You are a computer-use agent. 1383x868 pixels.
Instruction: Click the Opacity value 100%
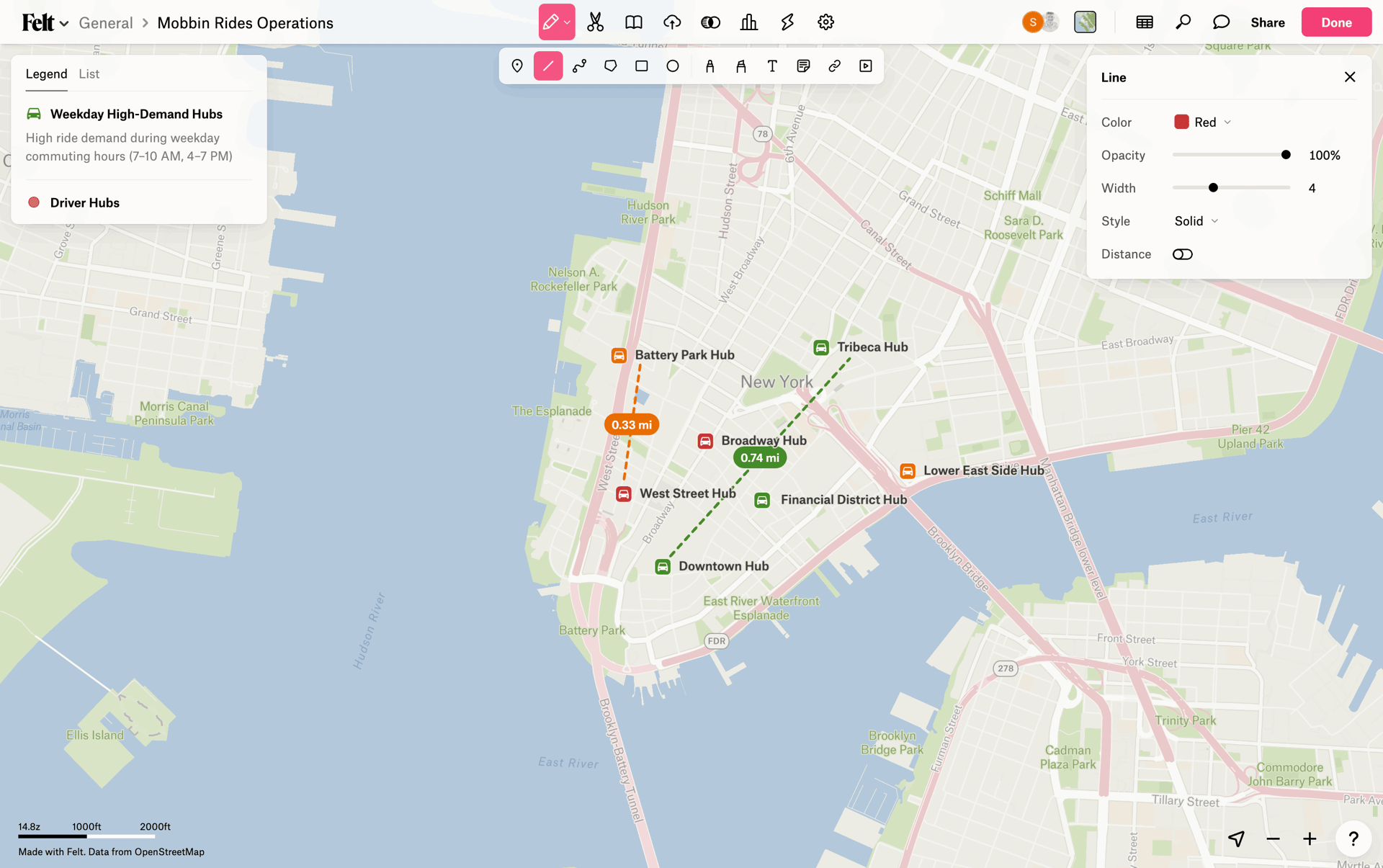(1325, 155)
